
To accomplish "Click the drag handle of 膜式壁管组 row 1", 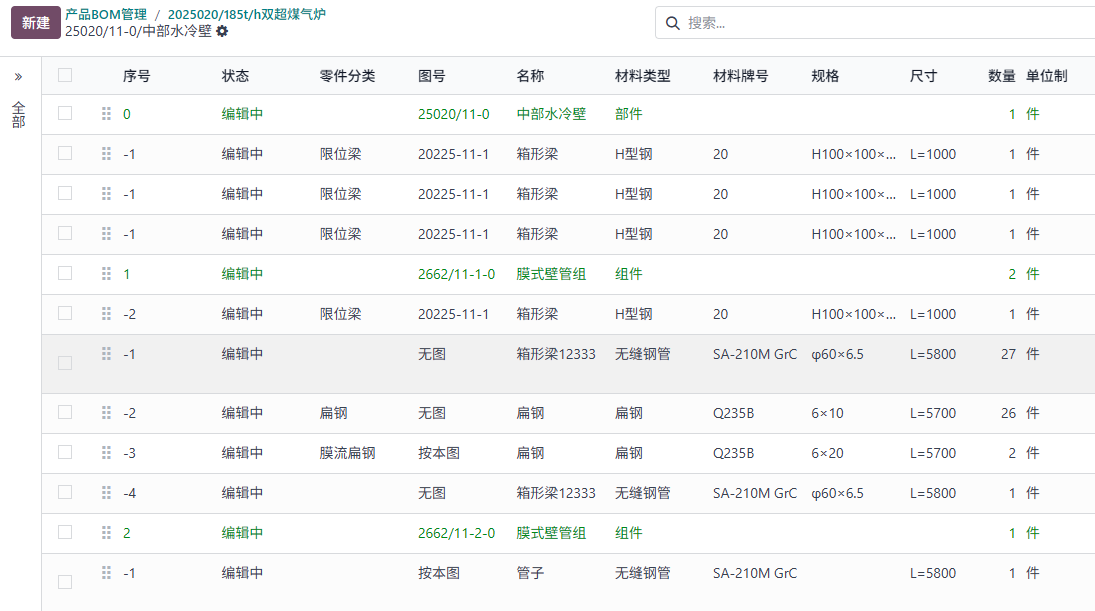I will tap(106, 274).
